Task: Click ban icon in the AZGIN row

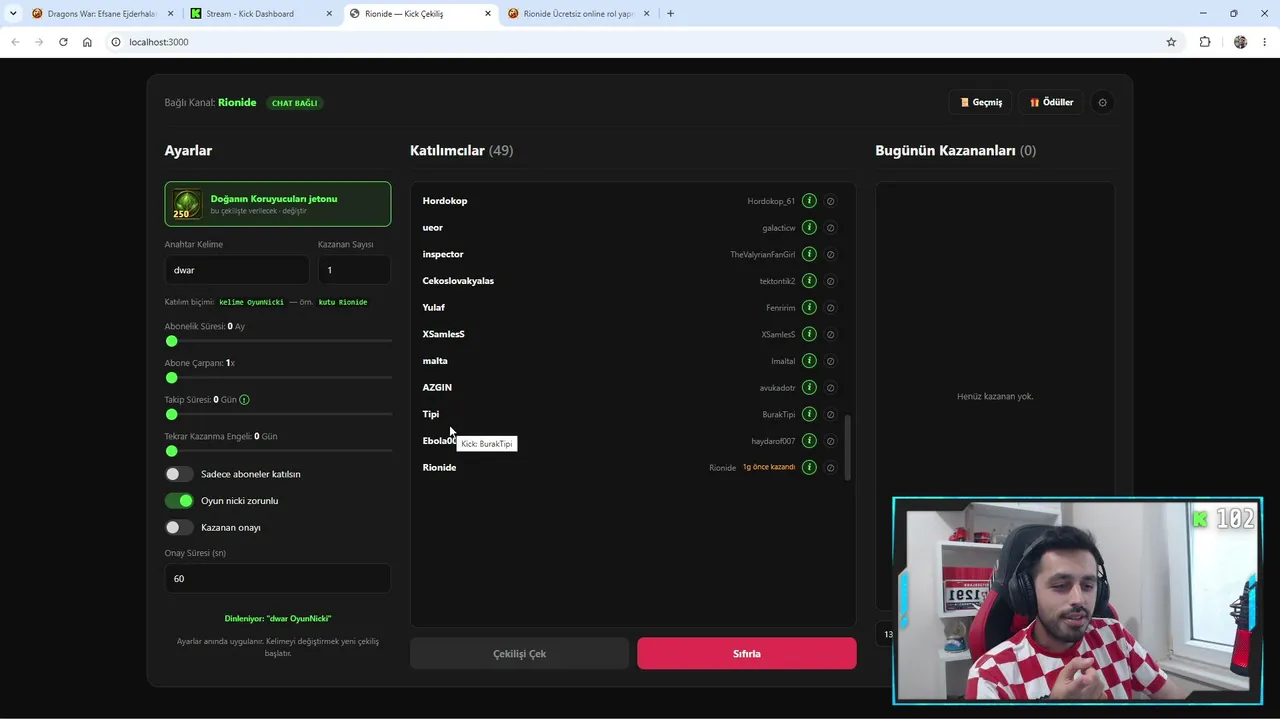Action: tap(830, 388)
